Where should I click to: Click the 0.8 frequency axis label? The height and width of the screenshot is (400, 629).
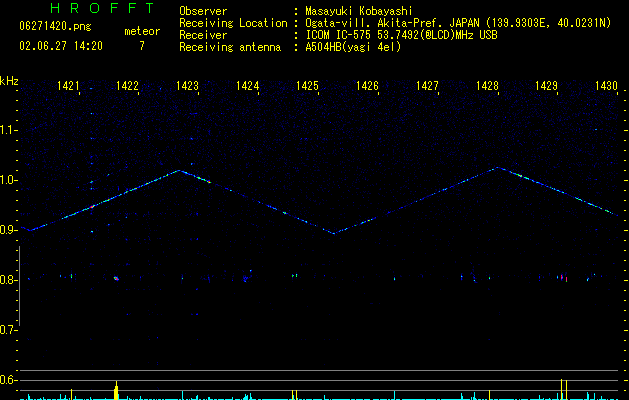pos(7,280)
